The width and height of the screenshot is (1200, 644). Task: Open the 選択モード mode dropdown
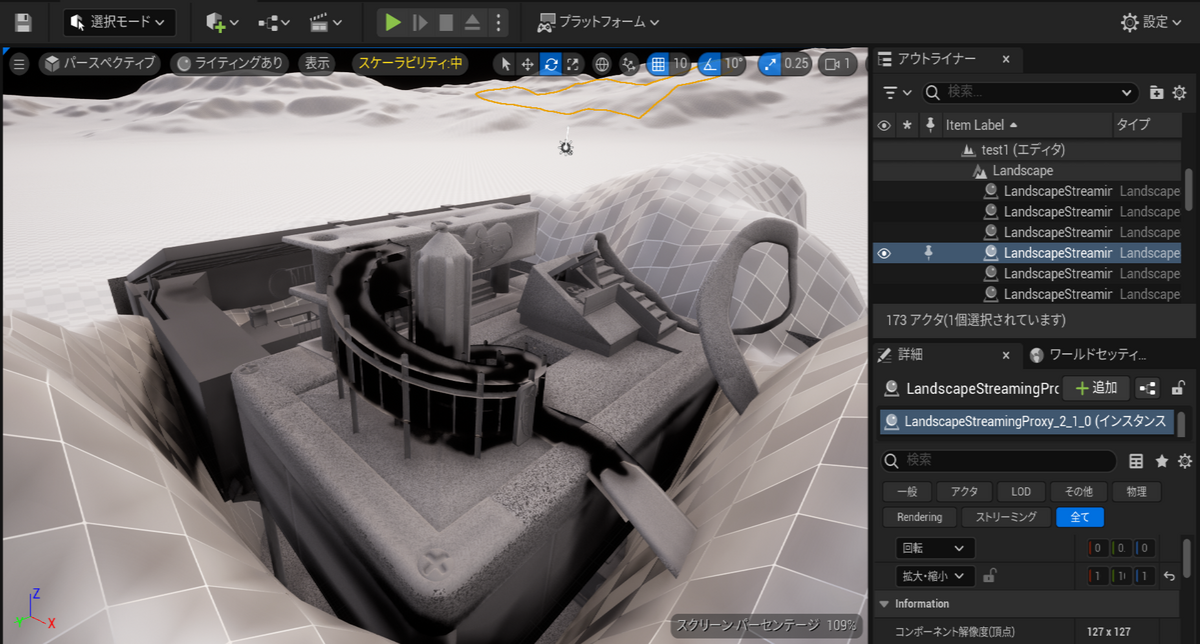[x=119, y=22]
